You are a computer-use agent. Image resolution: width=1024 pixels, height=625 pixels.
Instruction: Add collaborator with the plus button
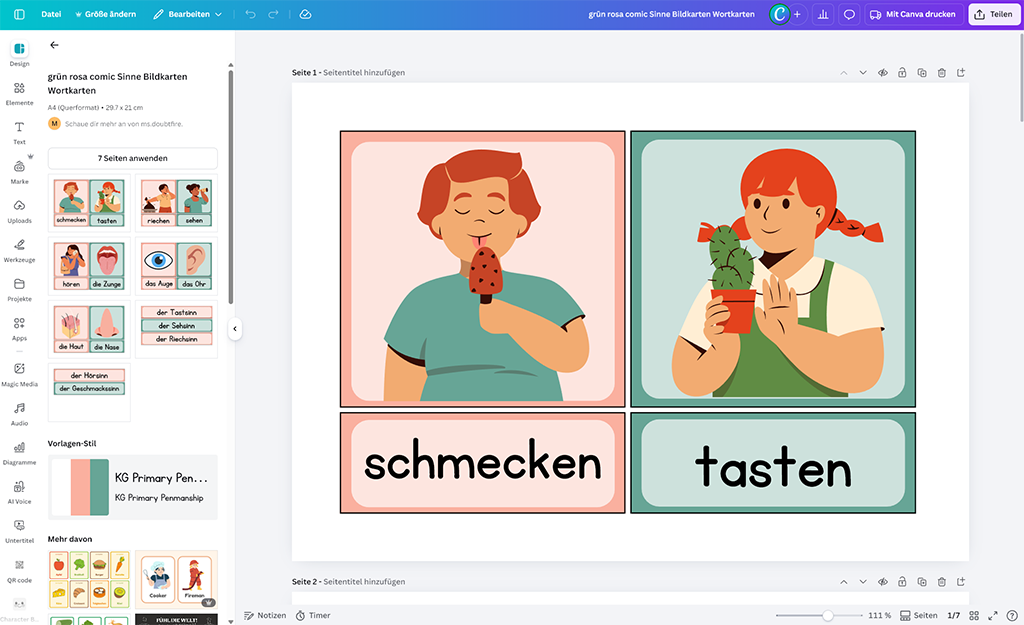coord(797,14)
